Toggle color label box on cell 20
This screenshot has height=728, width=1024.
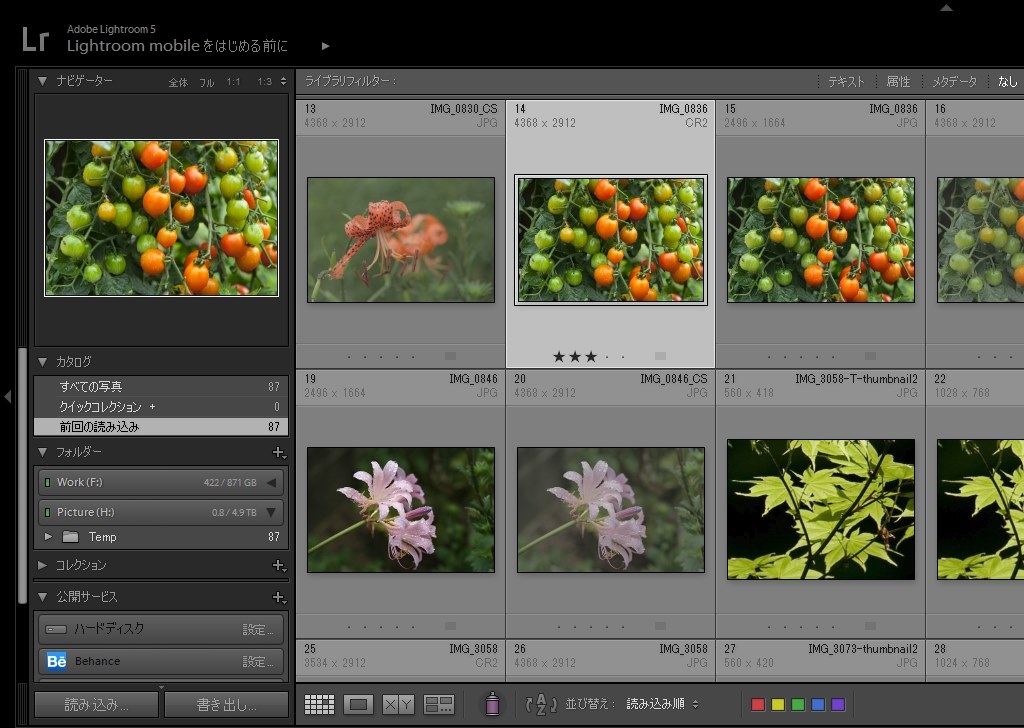(x=660, y=626)
